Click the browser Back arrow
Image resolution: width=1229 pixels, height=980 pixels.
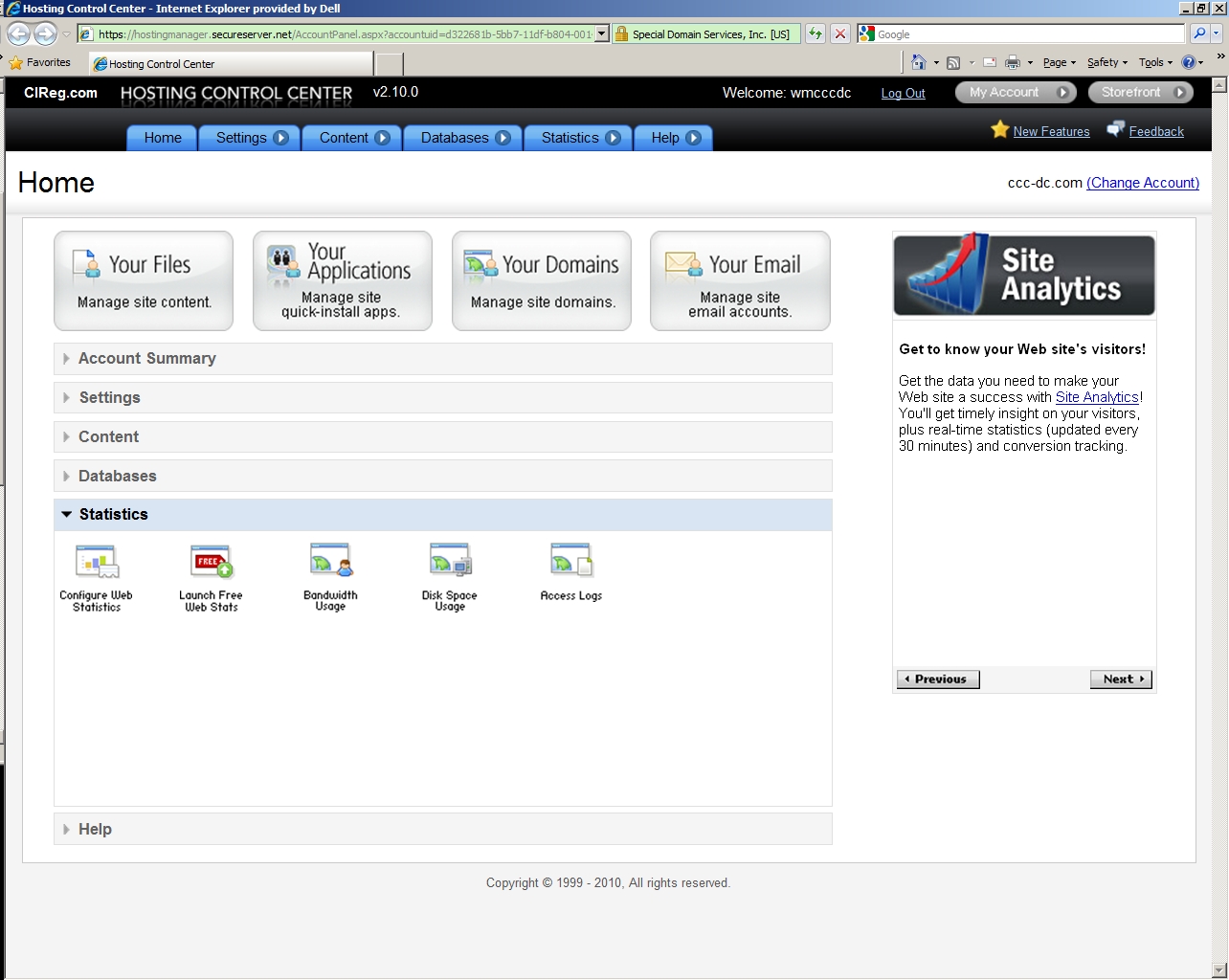pyautogui.click(x=18, y=33)
